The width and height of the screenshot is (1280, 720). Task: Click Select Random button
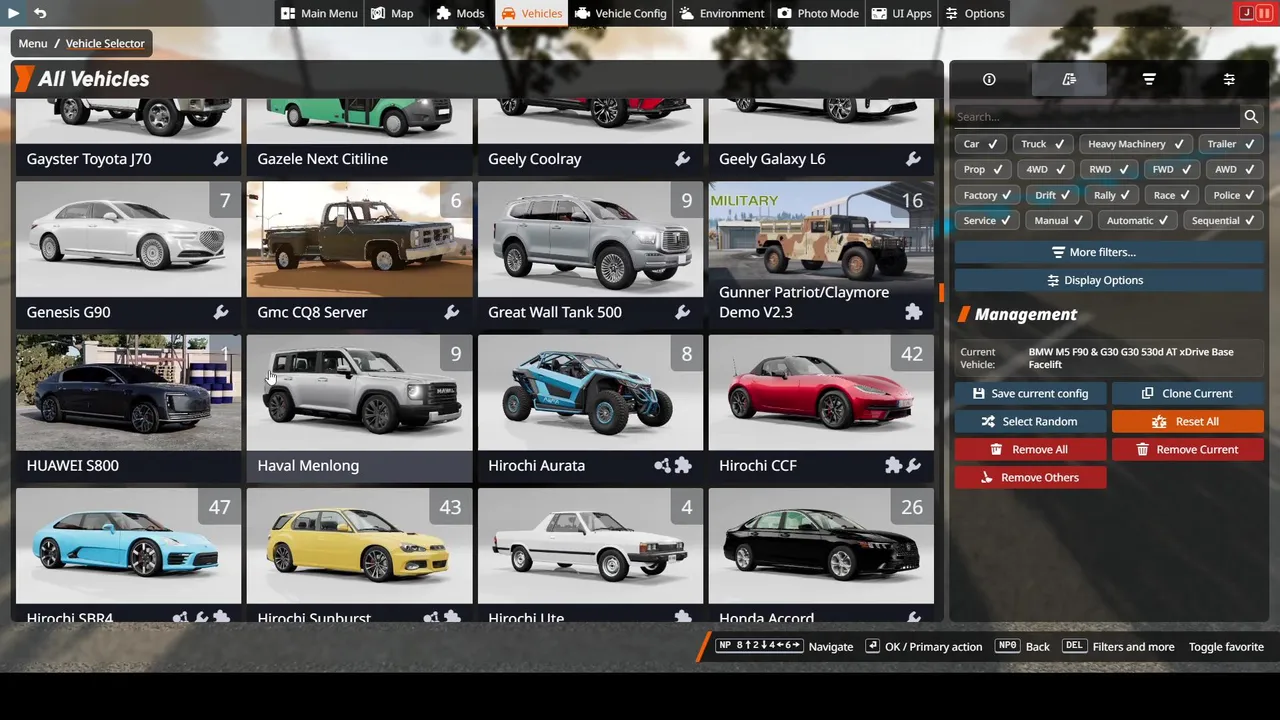point(1030,422)
